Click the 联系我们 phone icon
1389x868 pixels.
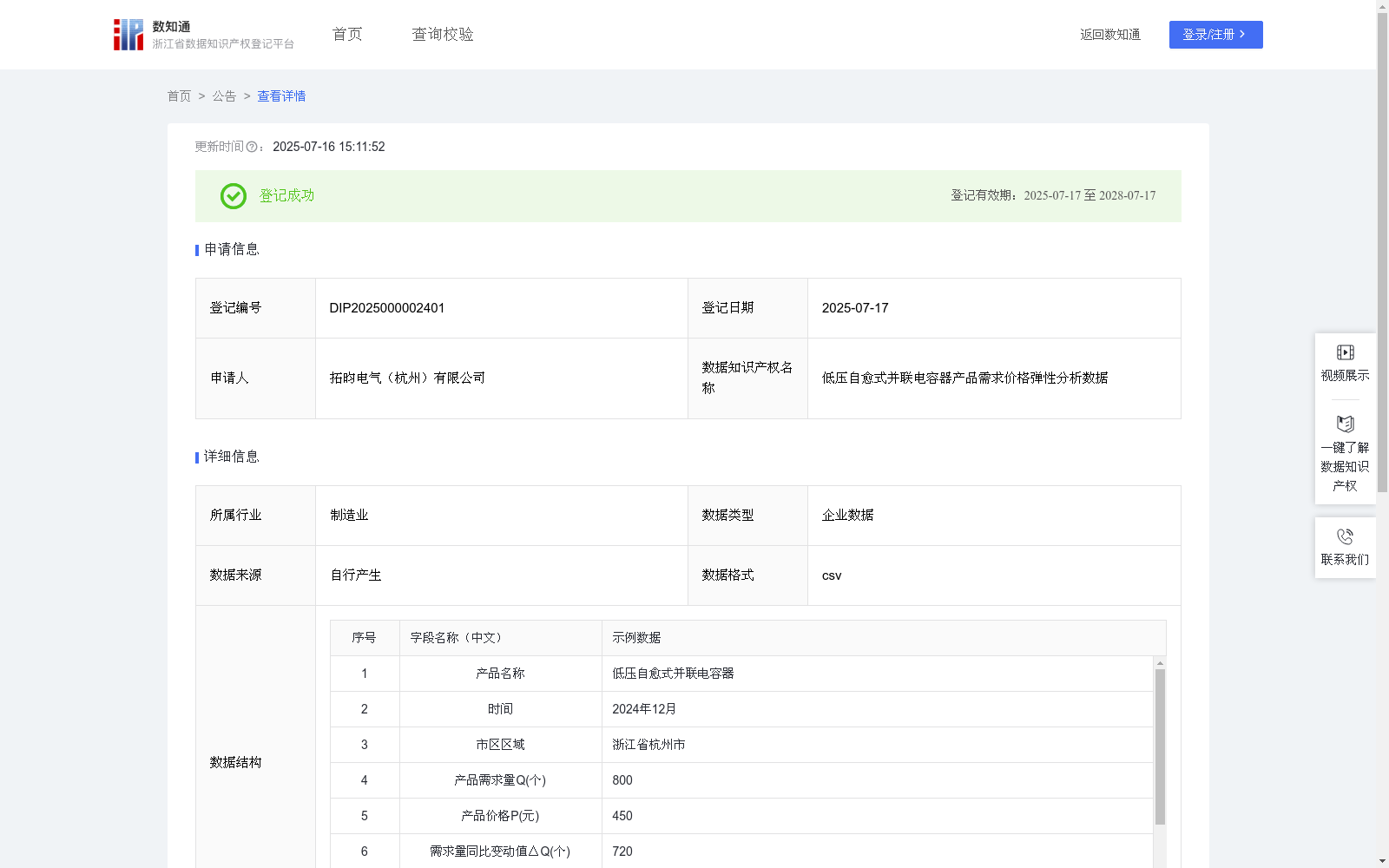coord(1345,536)
